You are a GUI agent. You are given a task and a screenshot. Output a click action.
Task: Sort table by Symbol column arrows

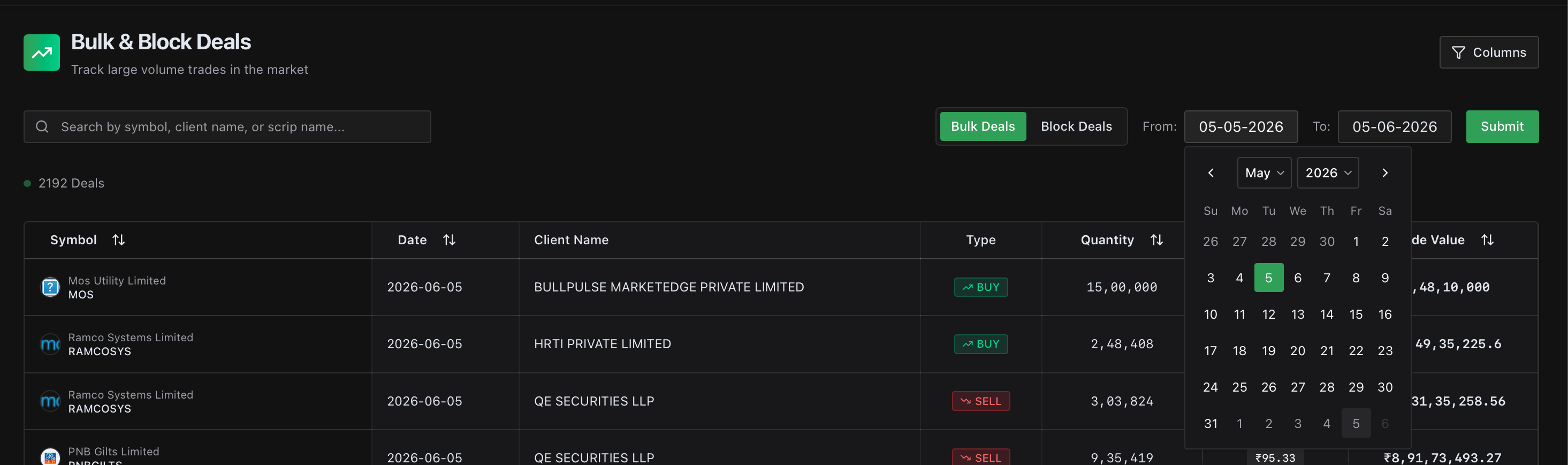pyautogui.click(x=119, y=240)
